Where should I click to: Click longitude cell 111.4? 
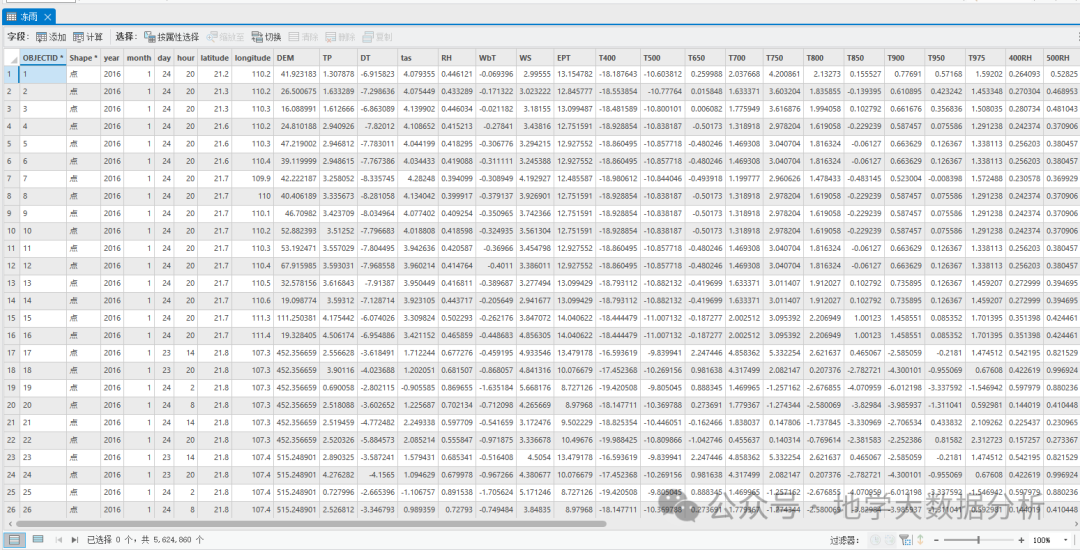point(252,335)
